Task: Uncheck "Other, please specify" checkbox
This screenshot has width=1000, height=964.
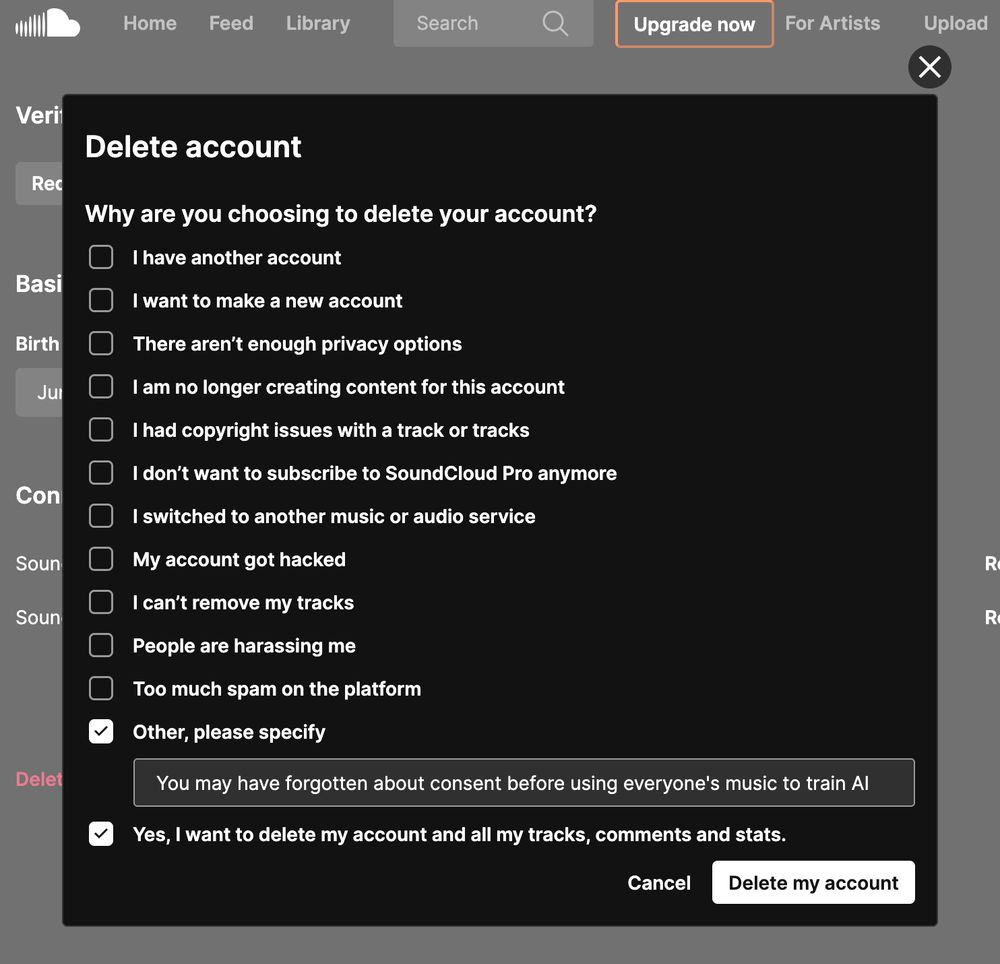Action: pos(101,732)
